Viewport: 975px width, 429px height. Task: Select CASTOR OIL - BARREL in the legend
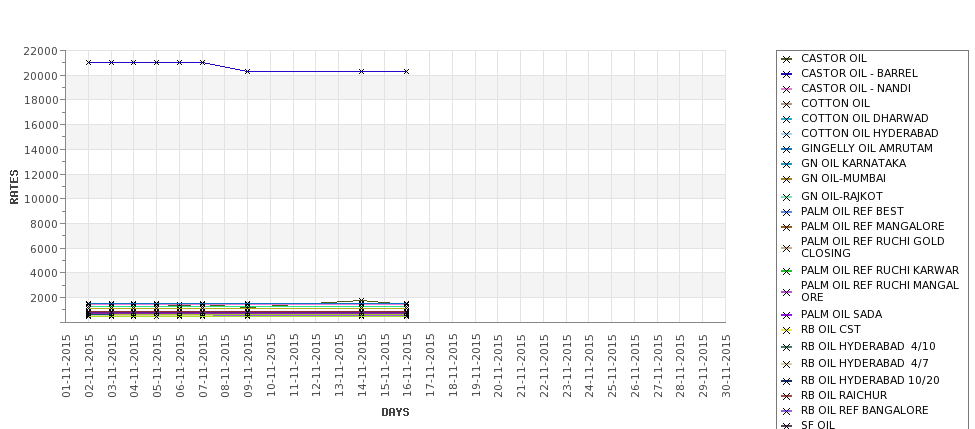[x=859, y=73]
